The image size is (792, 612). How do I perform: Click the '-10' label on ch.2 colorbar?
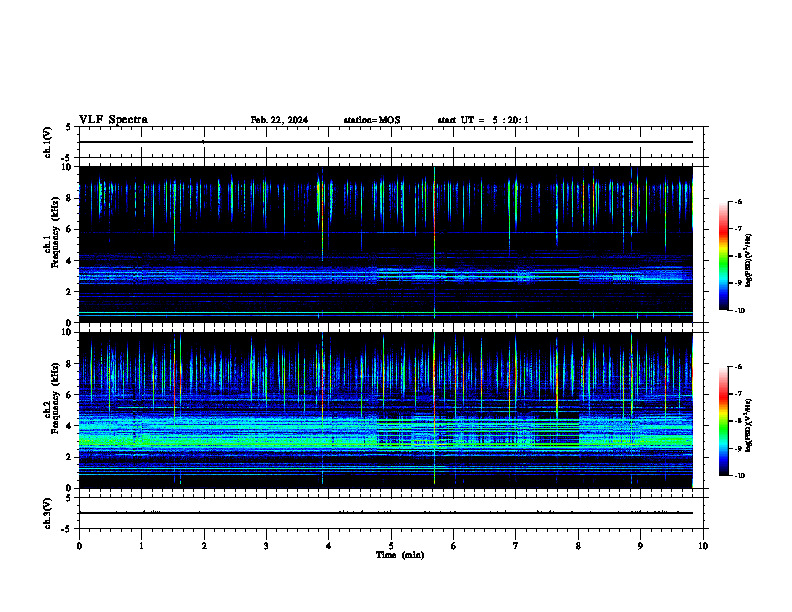(740, 476)
